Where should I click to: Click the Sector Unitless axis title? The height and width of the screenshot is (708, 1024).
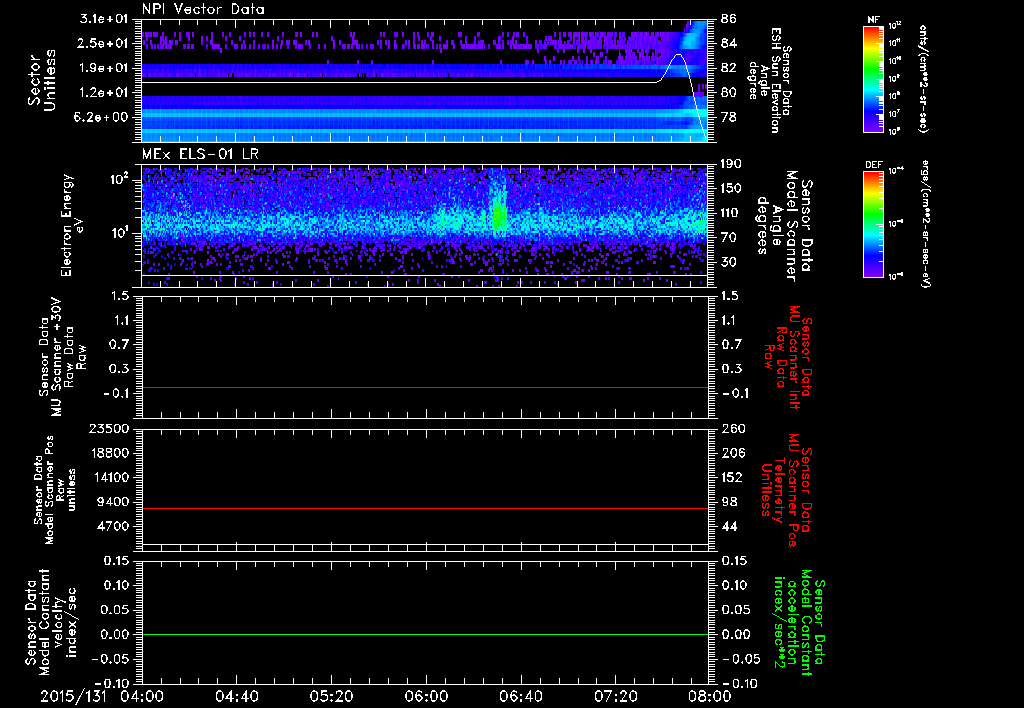tap(42, 80)
